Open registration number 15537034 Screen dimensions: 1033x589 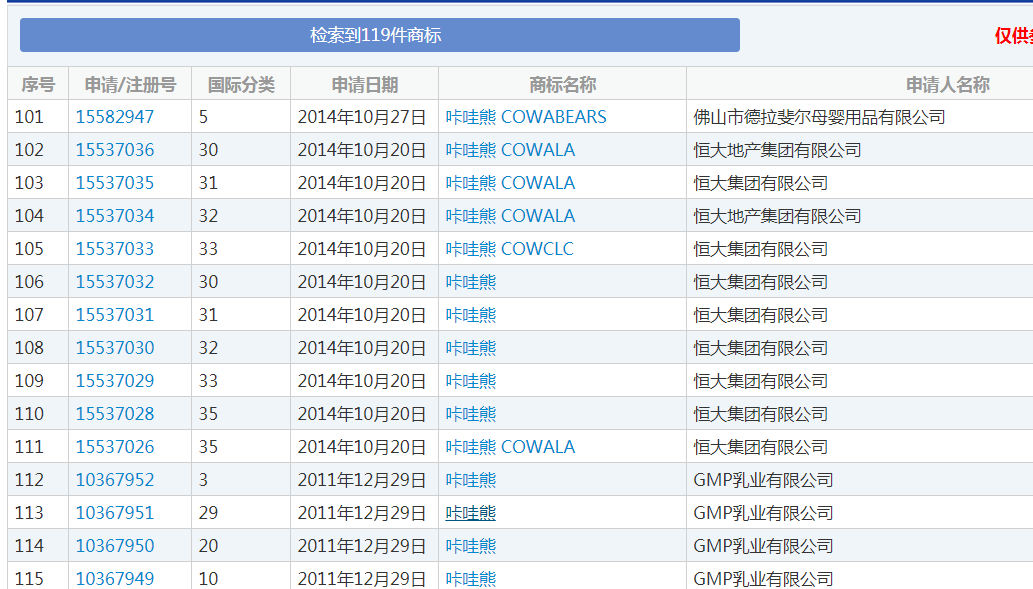(x=115, y=215)
